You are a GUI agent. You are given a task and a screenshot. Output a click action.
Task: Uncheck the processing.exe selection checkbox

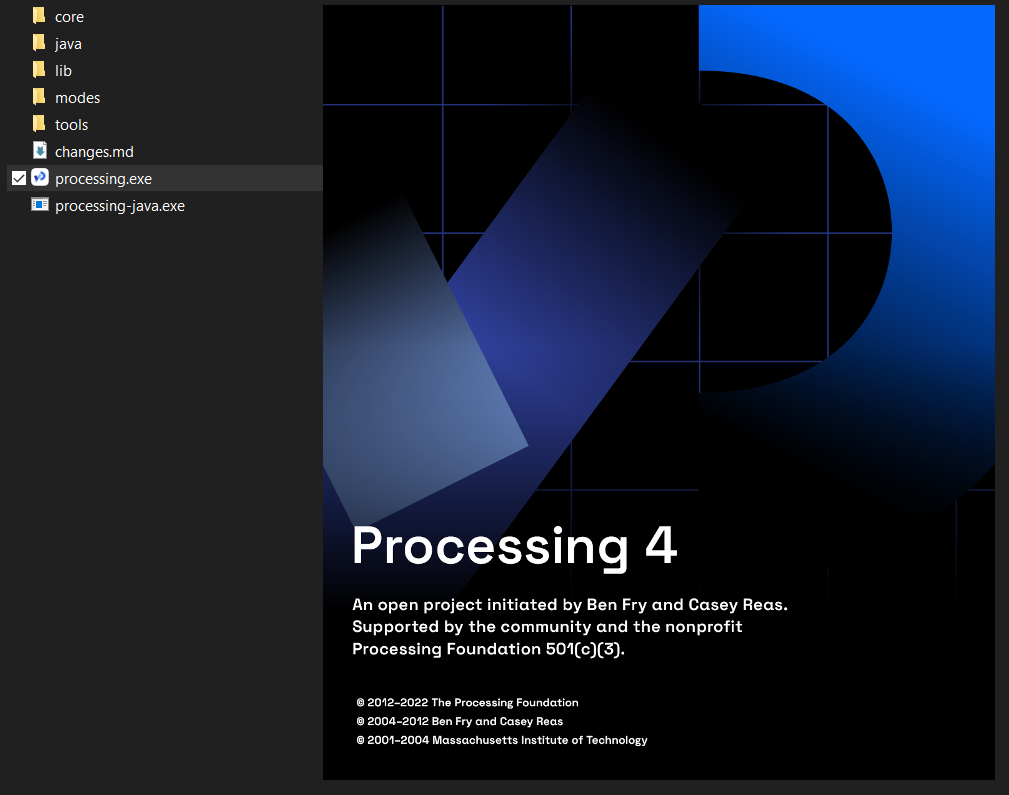[19, 178]
